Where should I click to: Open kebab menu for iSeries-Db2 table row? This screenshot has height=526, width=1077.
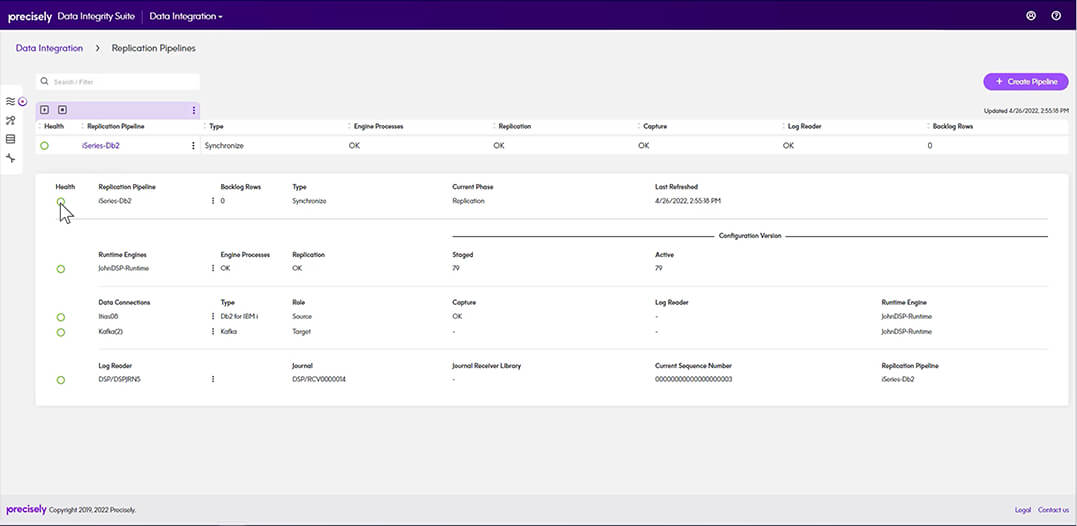coord(193,146)
